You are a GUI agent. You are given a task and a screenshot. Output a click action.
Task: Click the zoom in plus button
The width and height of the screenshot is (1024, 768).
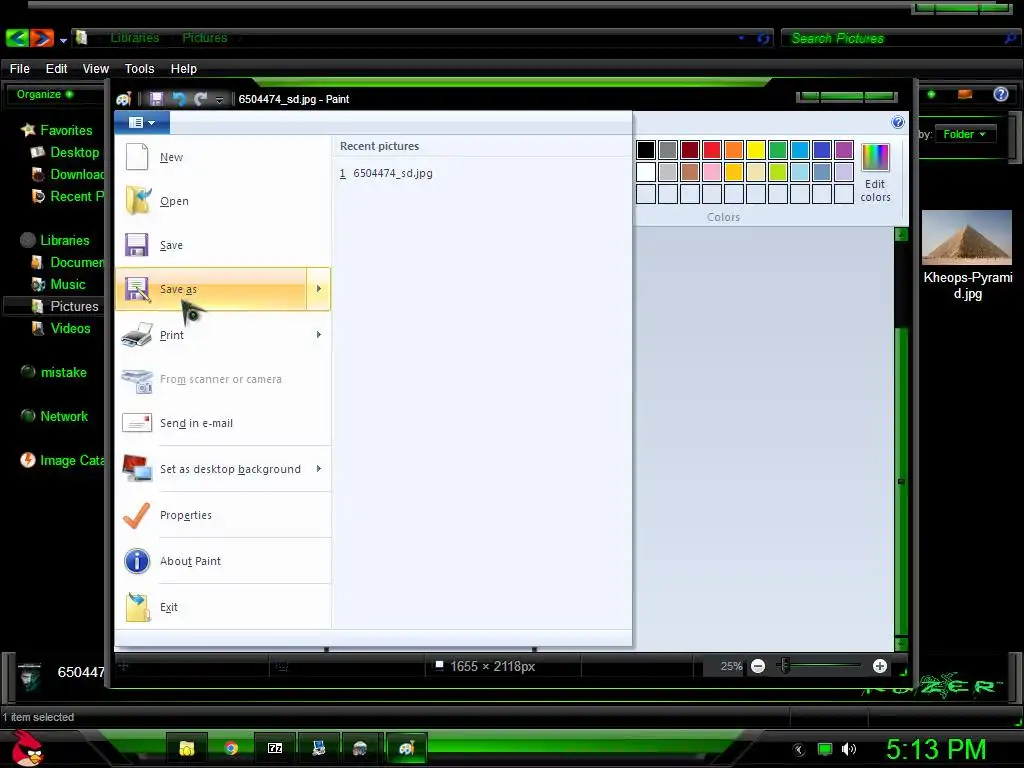[x=880, y=666]
